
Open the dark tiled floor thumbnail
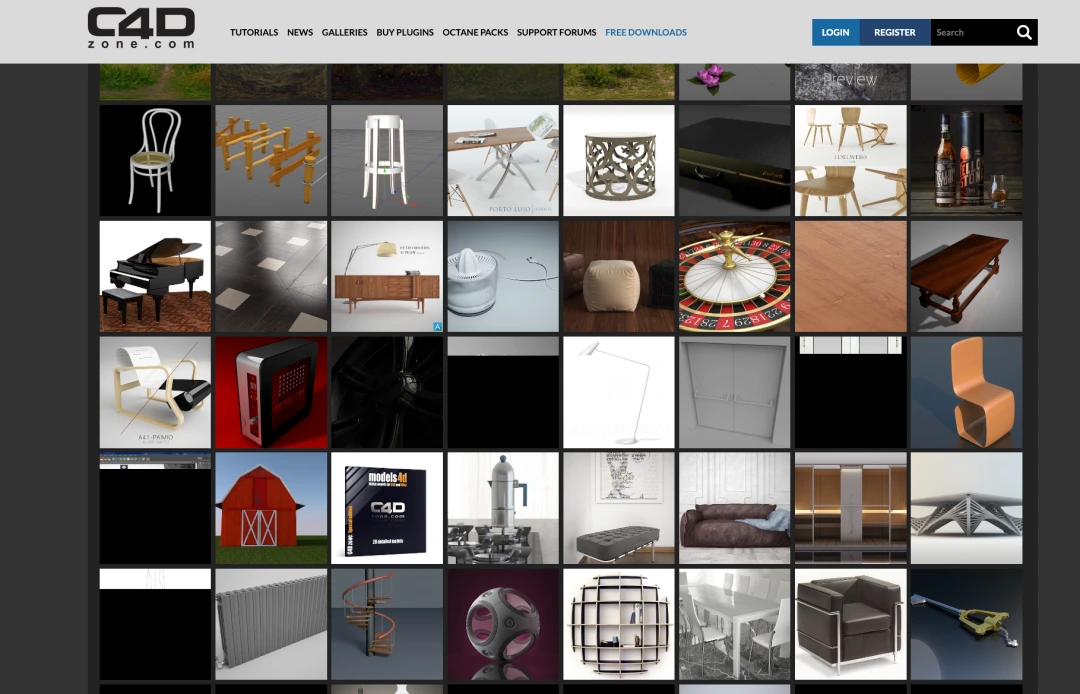pyautogui.click(x=271, y=277)
